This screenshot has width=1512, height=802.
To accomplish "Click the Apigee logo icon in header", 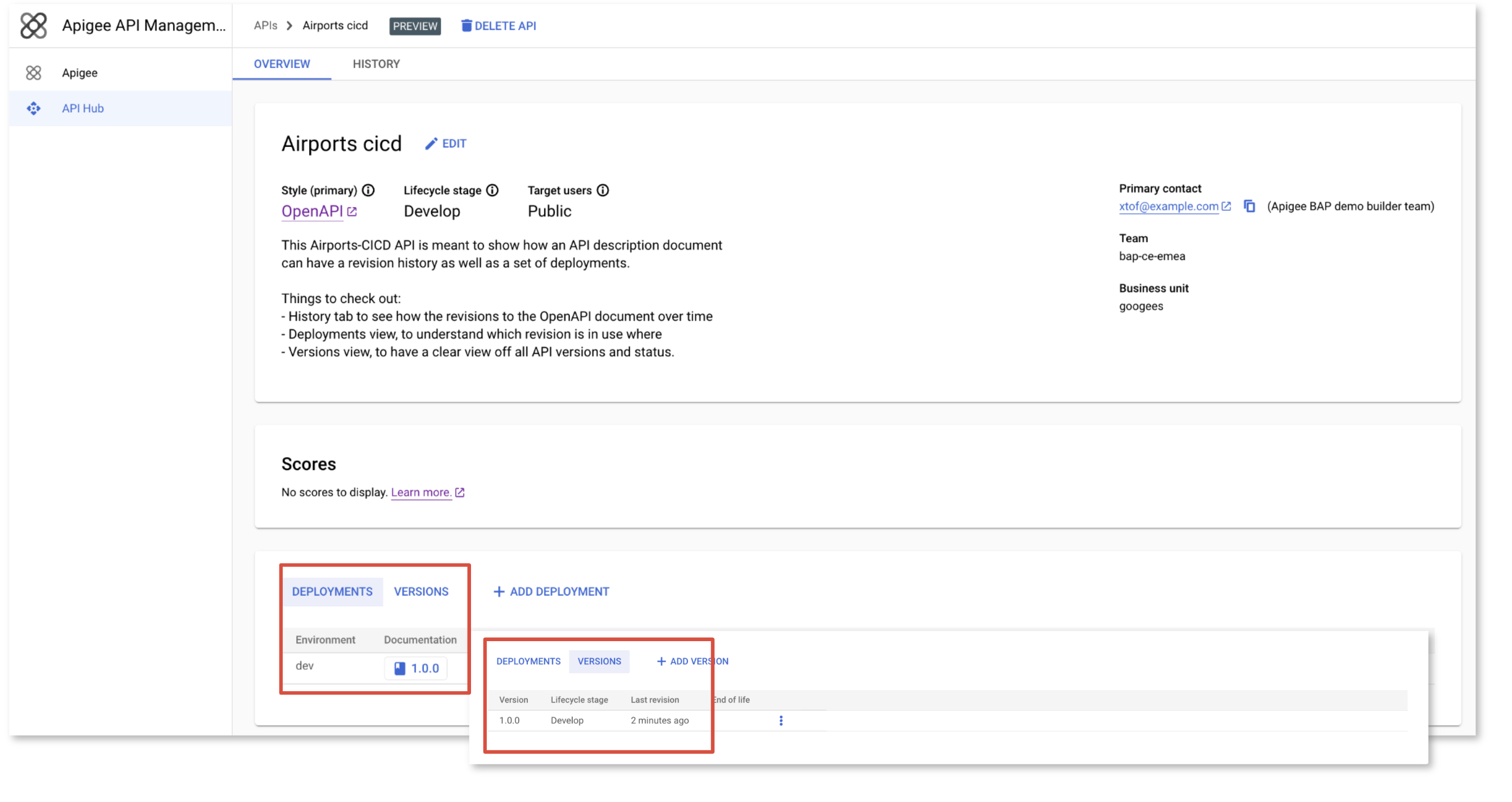I will pyautogui.click(x=33, y=25).
